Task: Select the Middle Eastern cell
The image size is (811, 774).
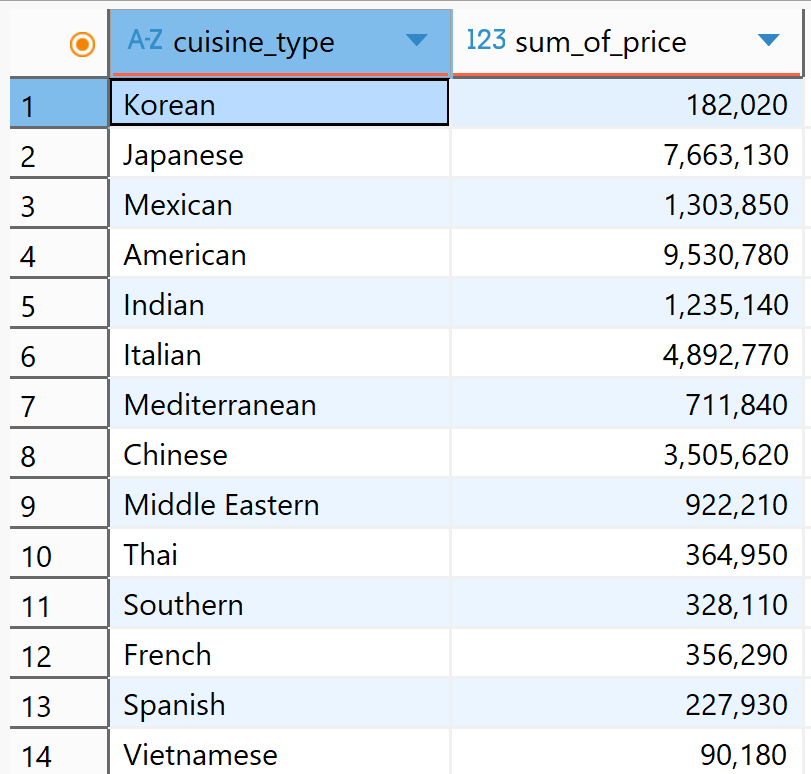Action: pyautogui.click(x=279, y=503)
